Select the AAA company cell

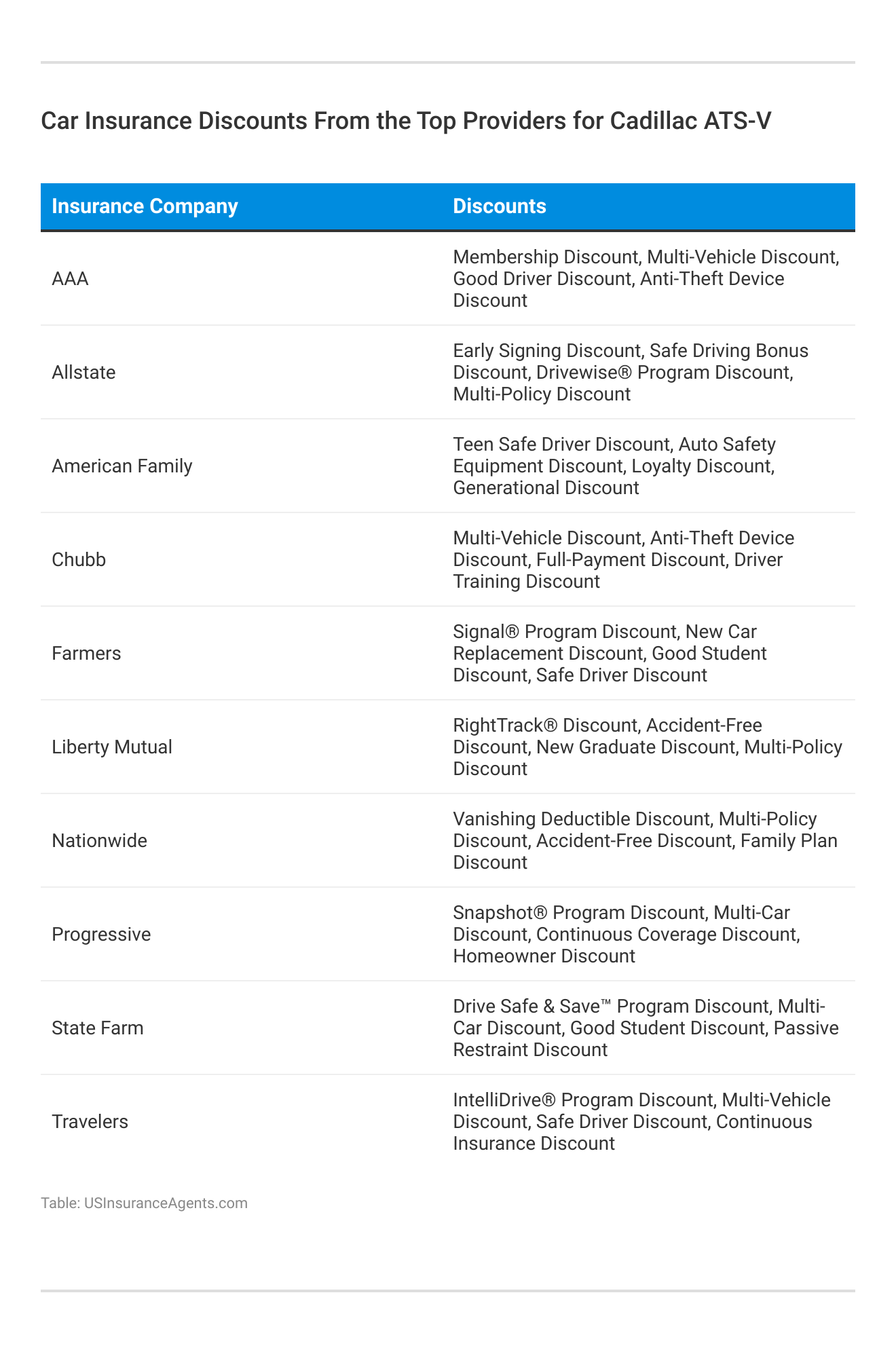71,279
